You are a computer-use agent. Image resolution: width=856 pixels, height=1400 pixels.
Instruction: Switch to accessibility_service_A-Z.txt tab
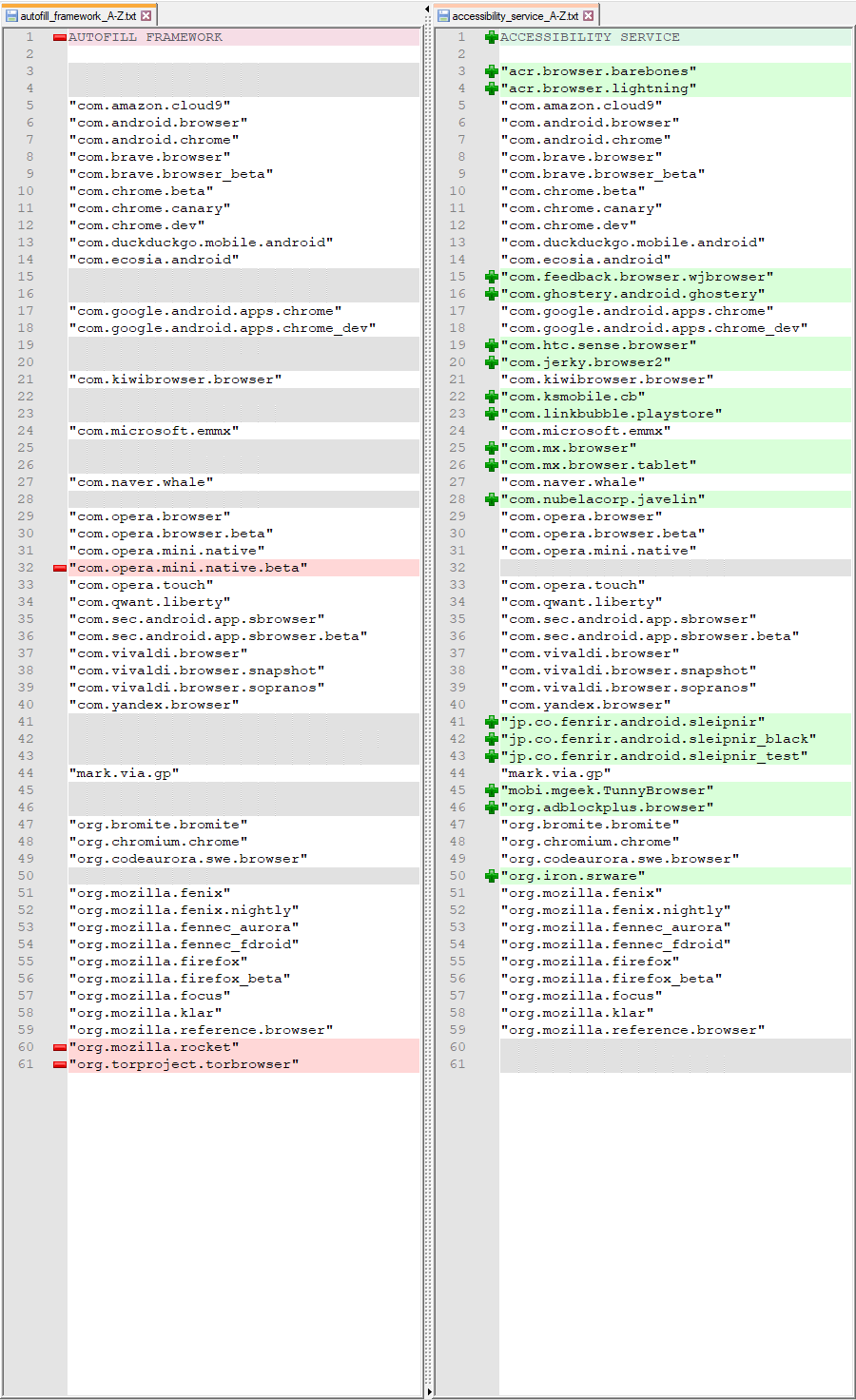click(515, 15)
